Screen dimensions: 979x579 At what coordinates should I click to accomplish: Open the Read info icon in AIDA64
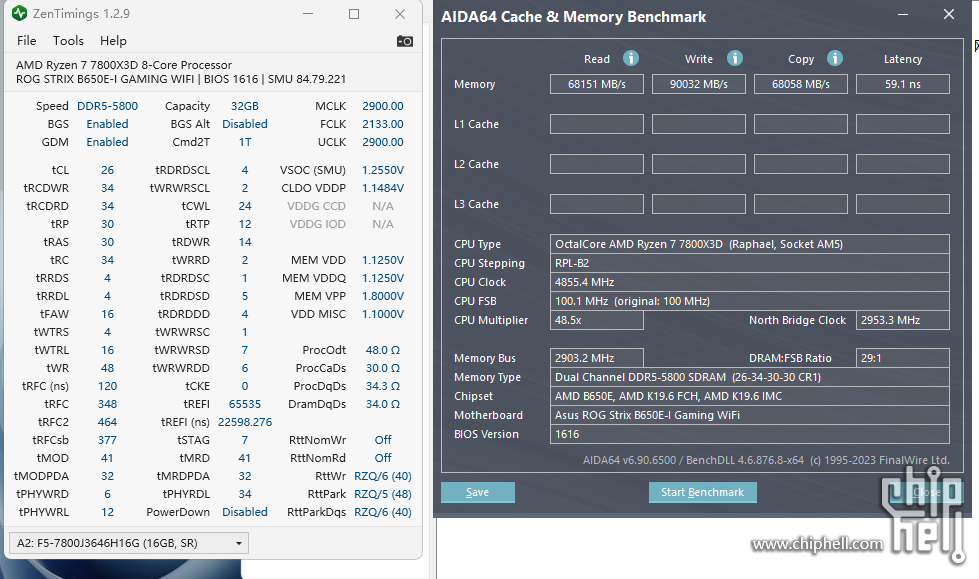(x=631, y=58)
